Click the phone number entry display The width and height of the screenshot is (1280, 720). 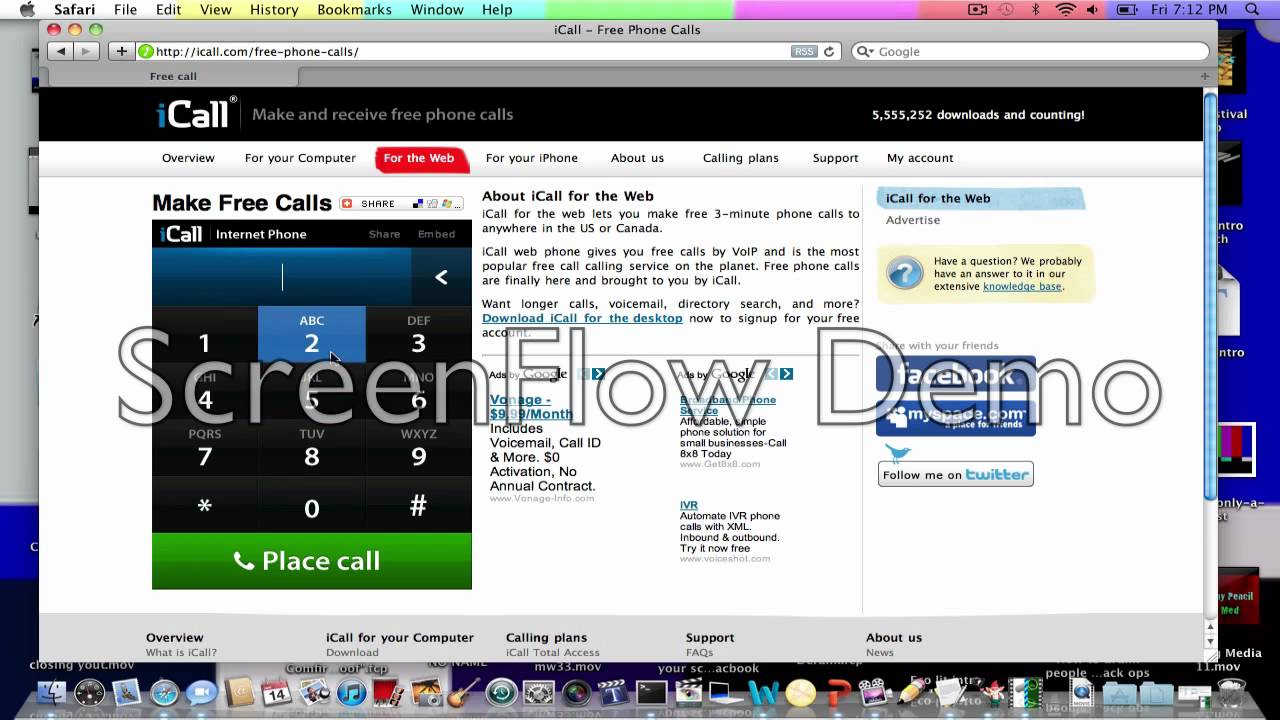click(282, 277)
